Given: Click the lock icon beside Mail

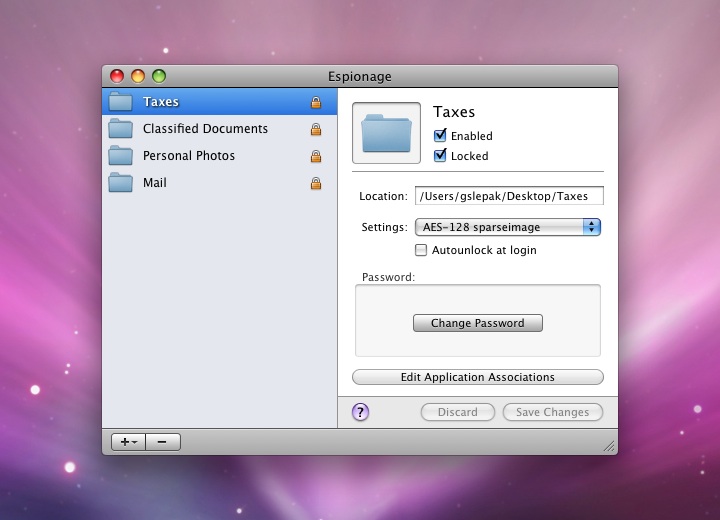Looking at the screenshot, I should 316,183.
